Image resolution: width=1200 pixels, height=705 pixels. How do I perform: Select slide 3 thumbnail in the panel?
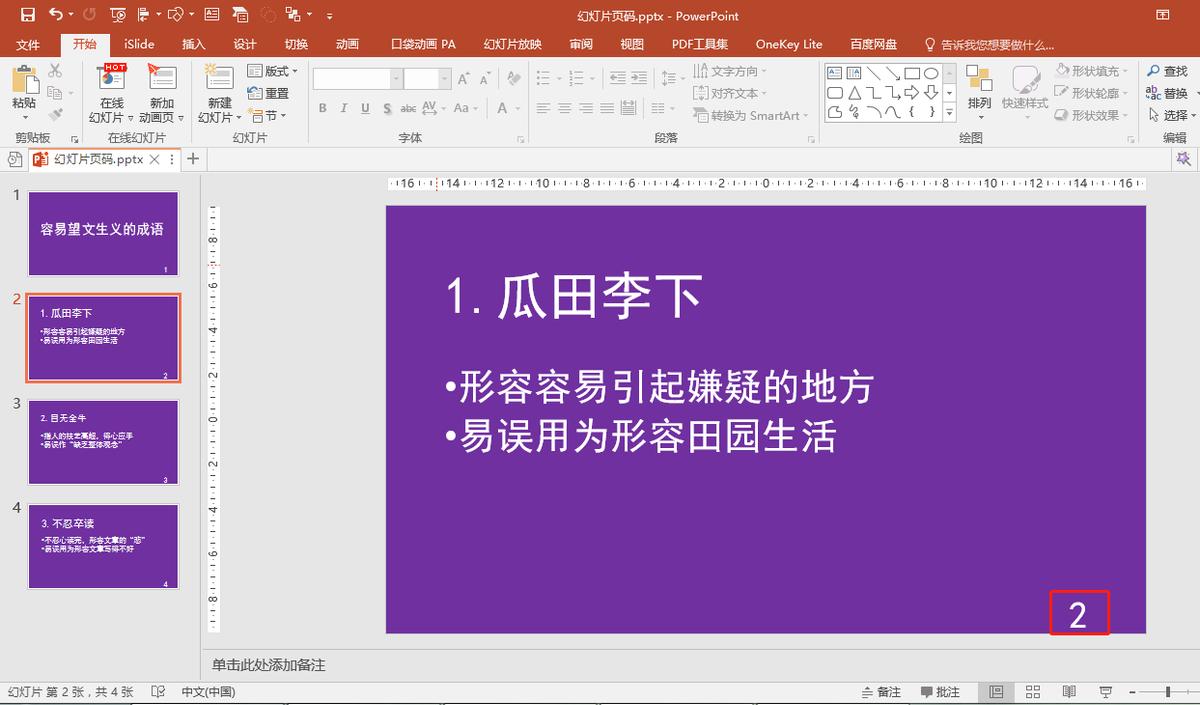tap(103, 441)
